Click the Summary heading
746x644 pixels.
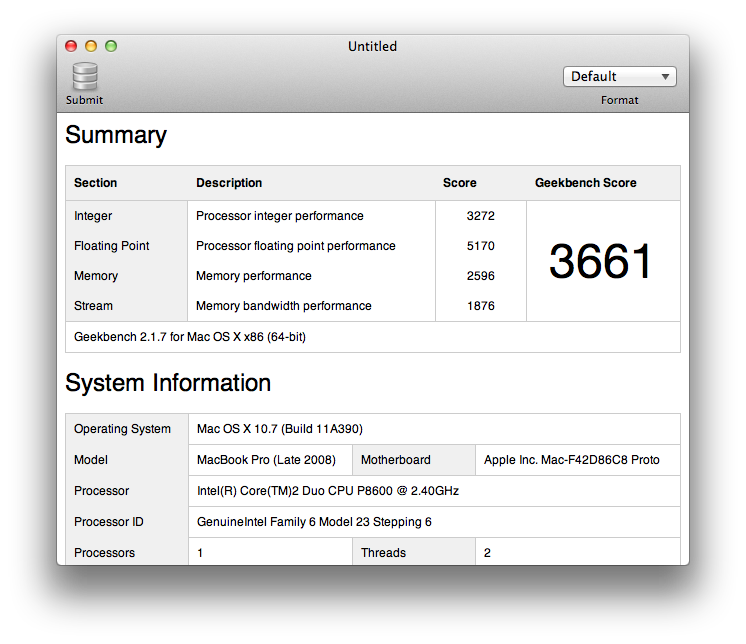(116, 135)
